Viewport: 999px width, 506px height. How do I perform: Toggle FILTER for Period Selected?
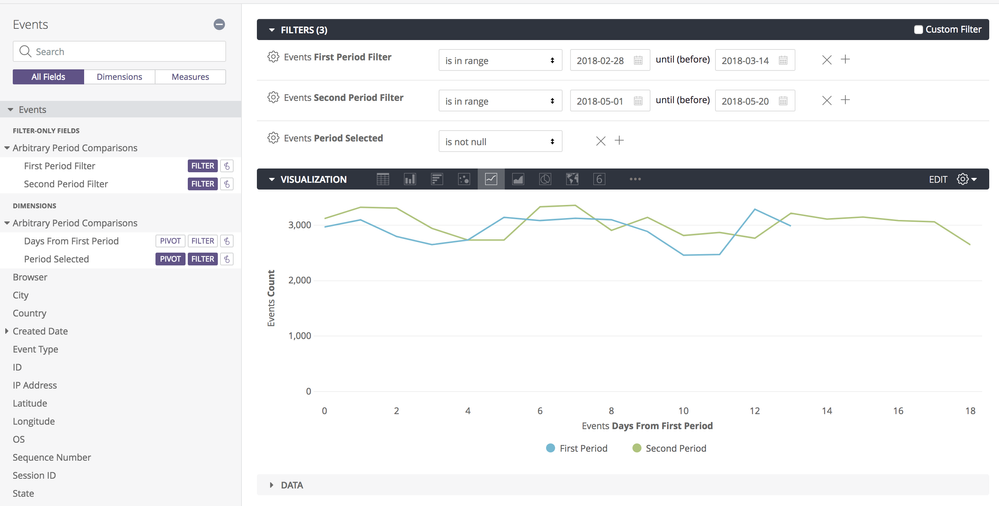tap(203, 259)
